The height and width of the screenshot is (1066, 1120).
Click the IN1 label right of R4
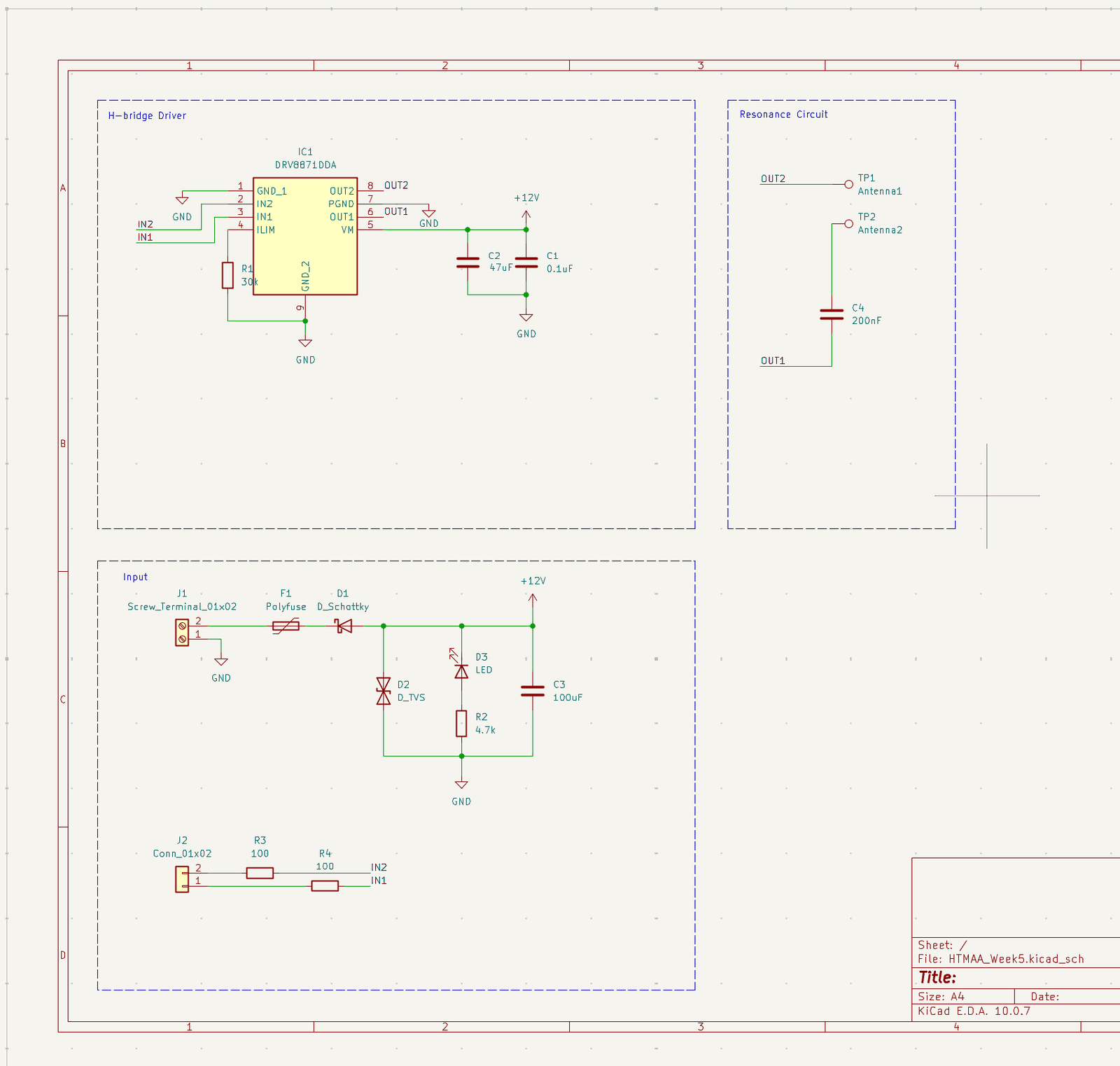click(x=379, y=881)
